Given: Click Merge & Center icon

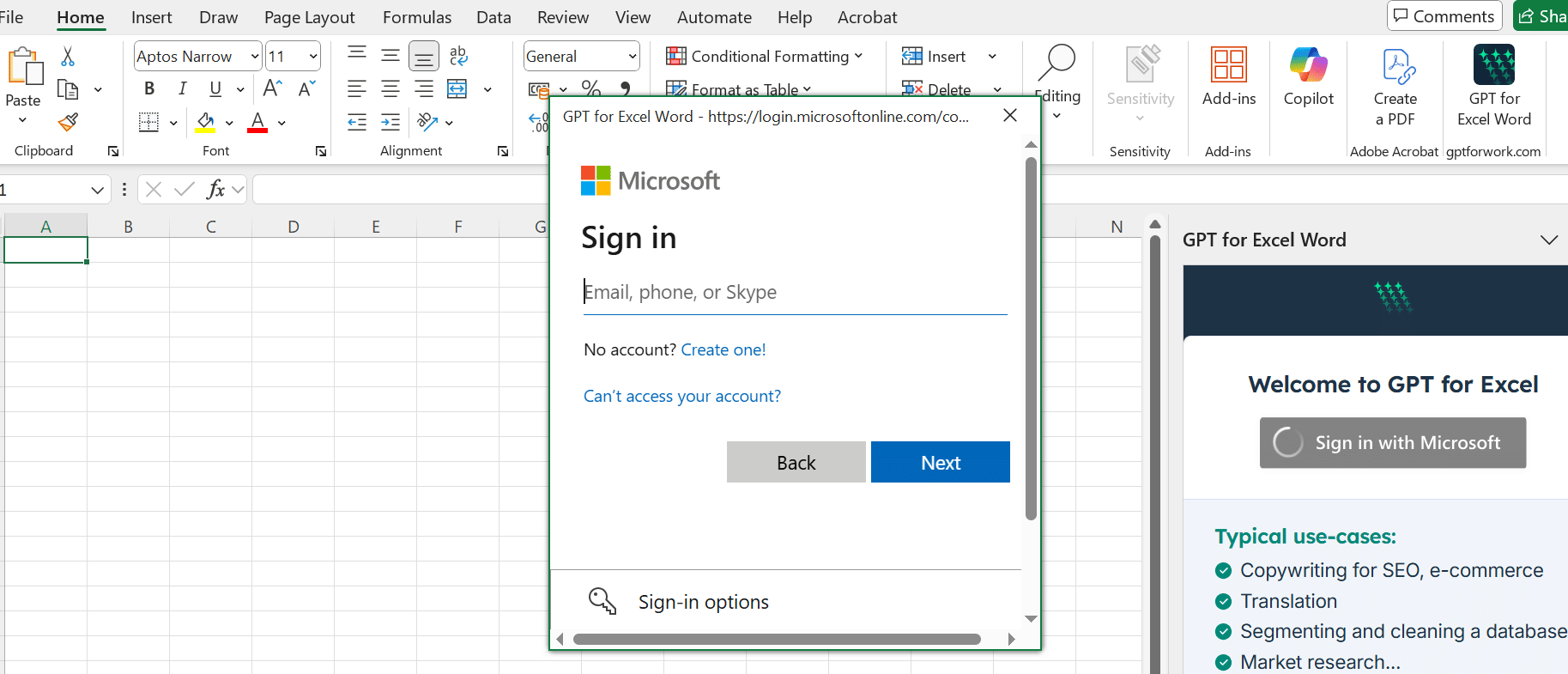Looking at the screenshot, I should click(x=457, y=88).
